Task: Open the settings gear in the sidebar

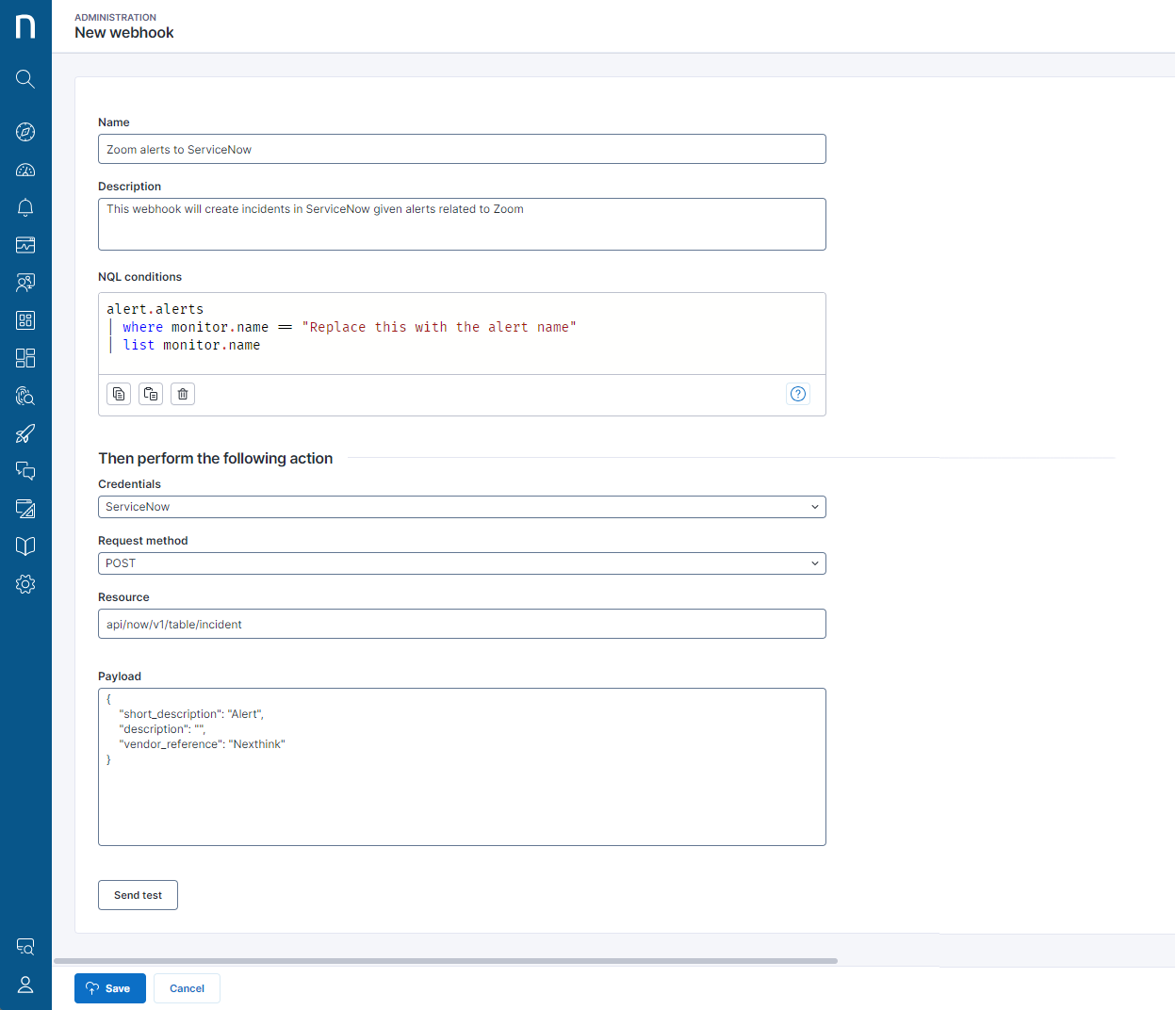Action: click(25, 583)
